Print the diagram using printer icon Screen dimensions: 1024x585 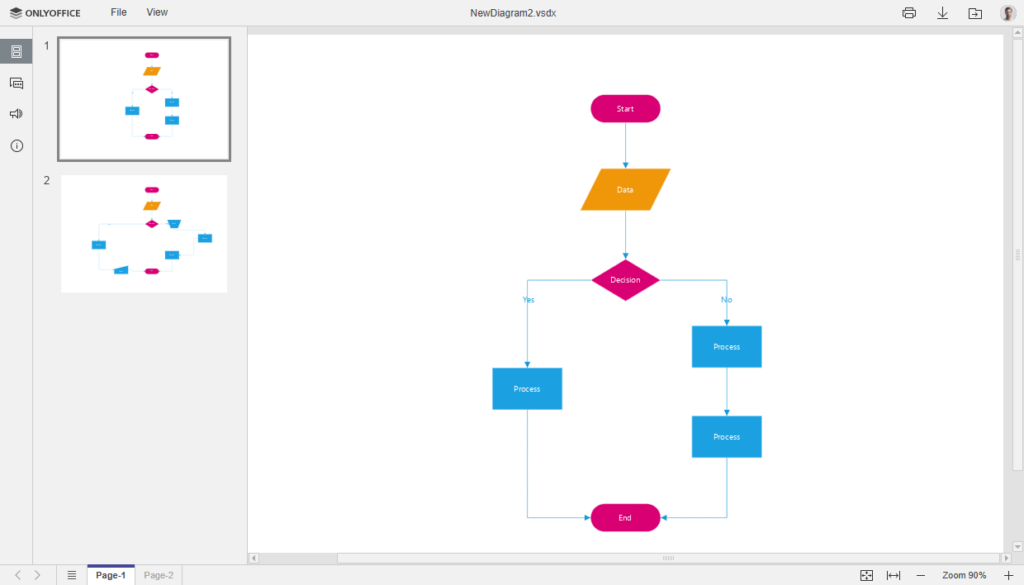pyautogui.click(x=909, y=13)
